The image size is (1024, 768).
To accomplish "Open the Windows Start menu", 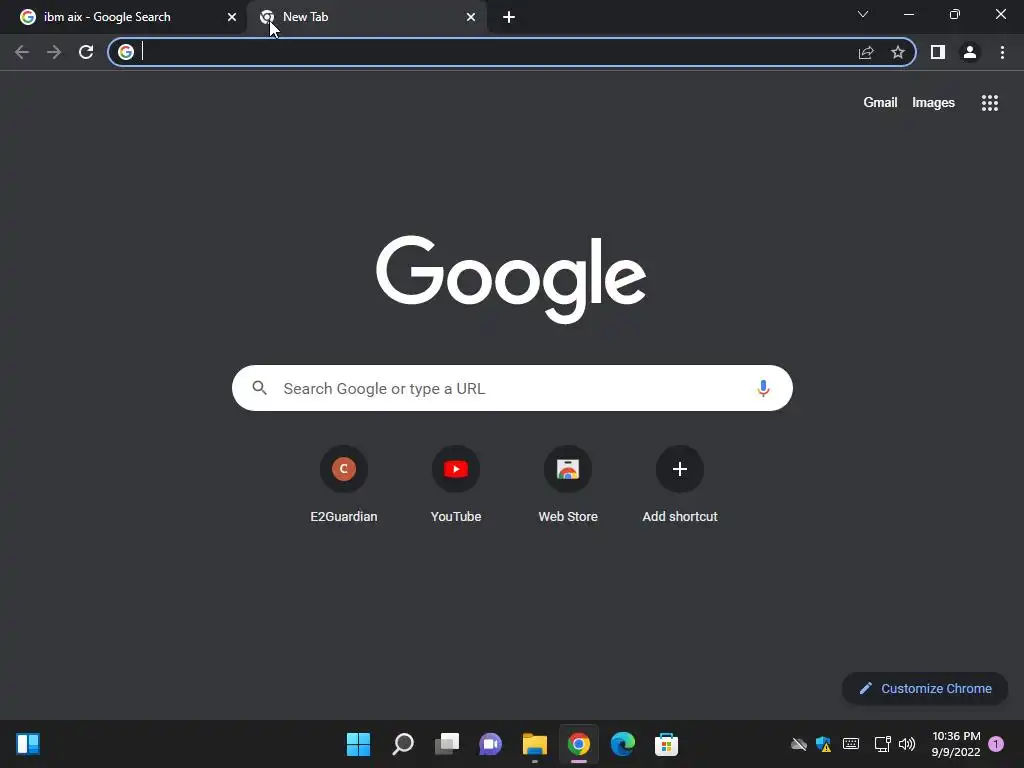I will tap(358, 744).
